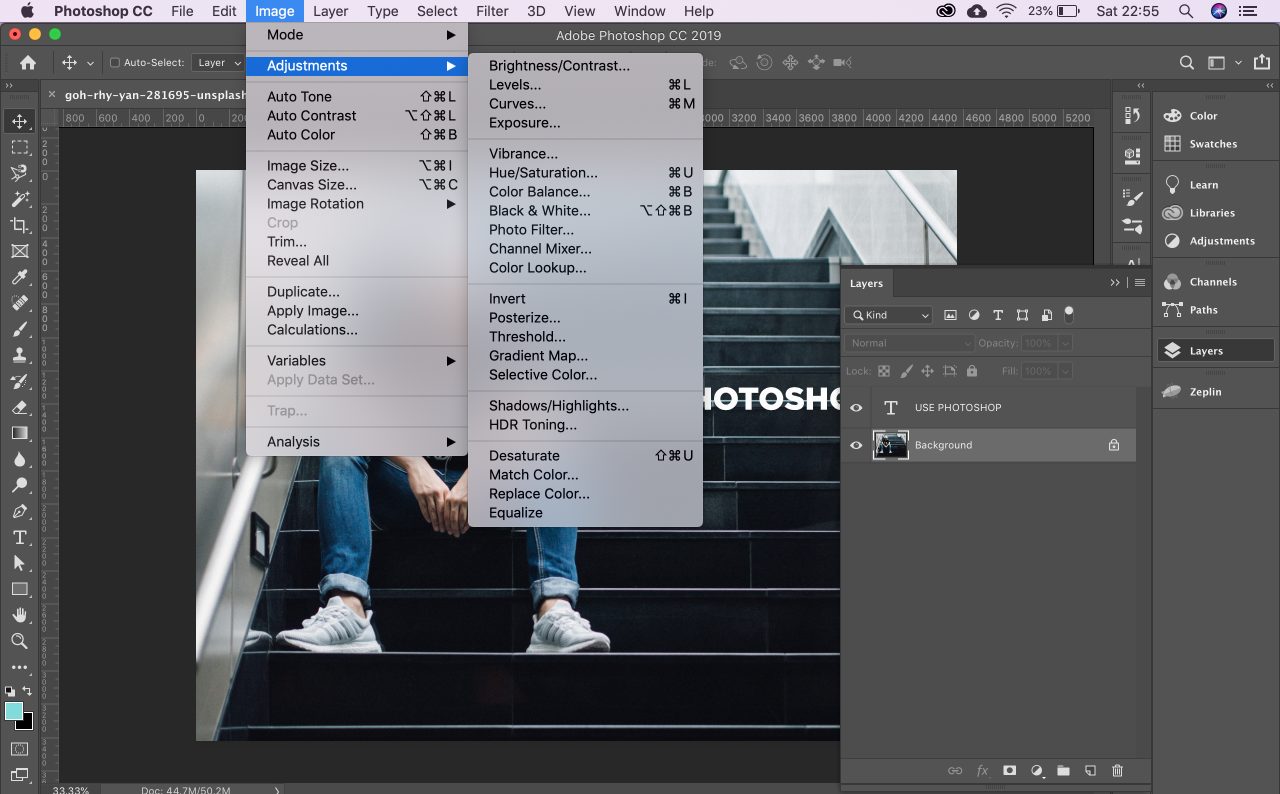
Task: Select the Magic Wand tool
Action: click(19, 199)
